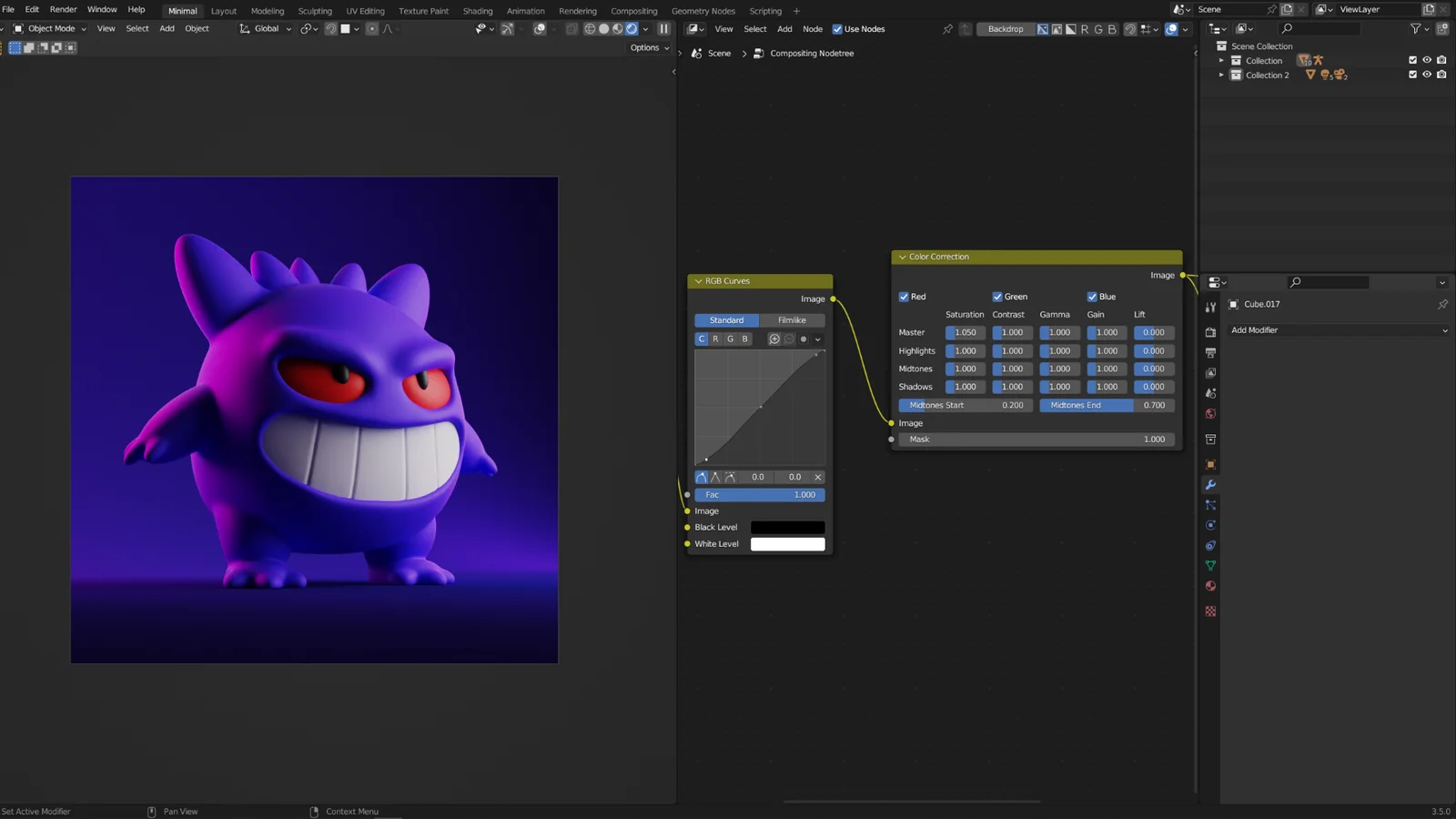The width and height of the screenshot is (1456, 819).
Task: Open the World properties tab
Action: tap(1210, 414)
